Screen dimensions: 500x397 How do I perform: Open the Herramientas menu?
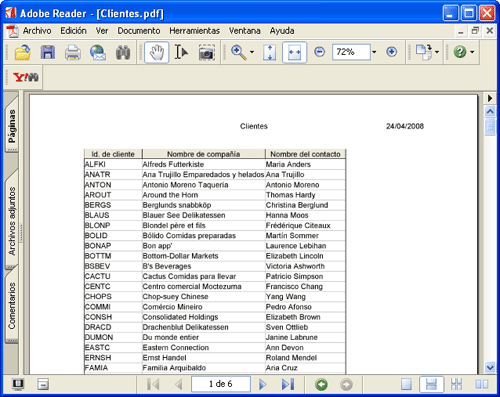194,31
